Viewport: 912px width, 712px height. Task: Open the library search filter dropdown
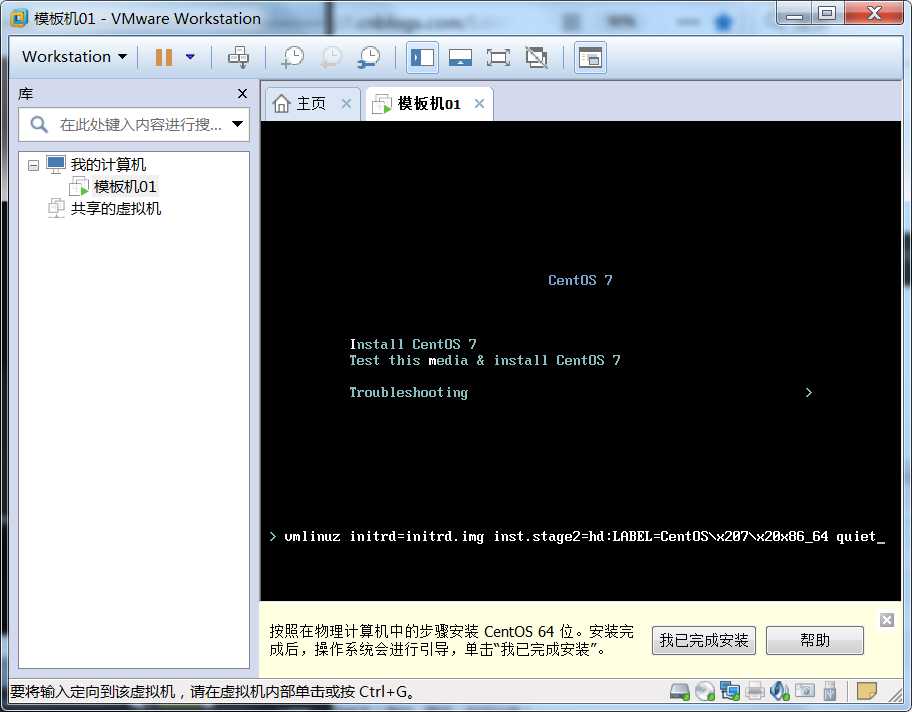pyautogui.click(x=237, y=124)
